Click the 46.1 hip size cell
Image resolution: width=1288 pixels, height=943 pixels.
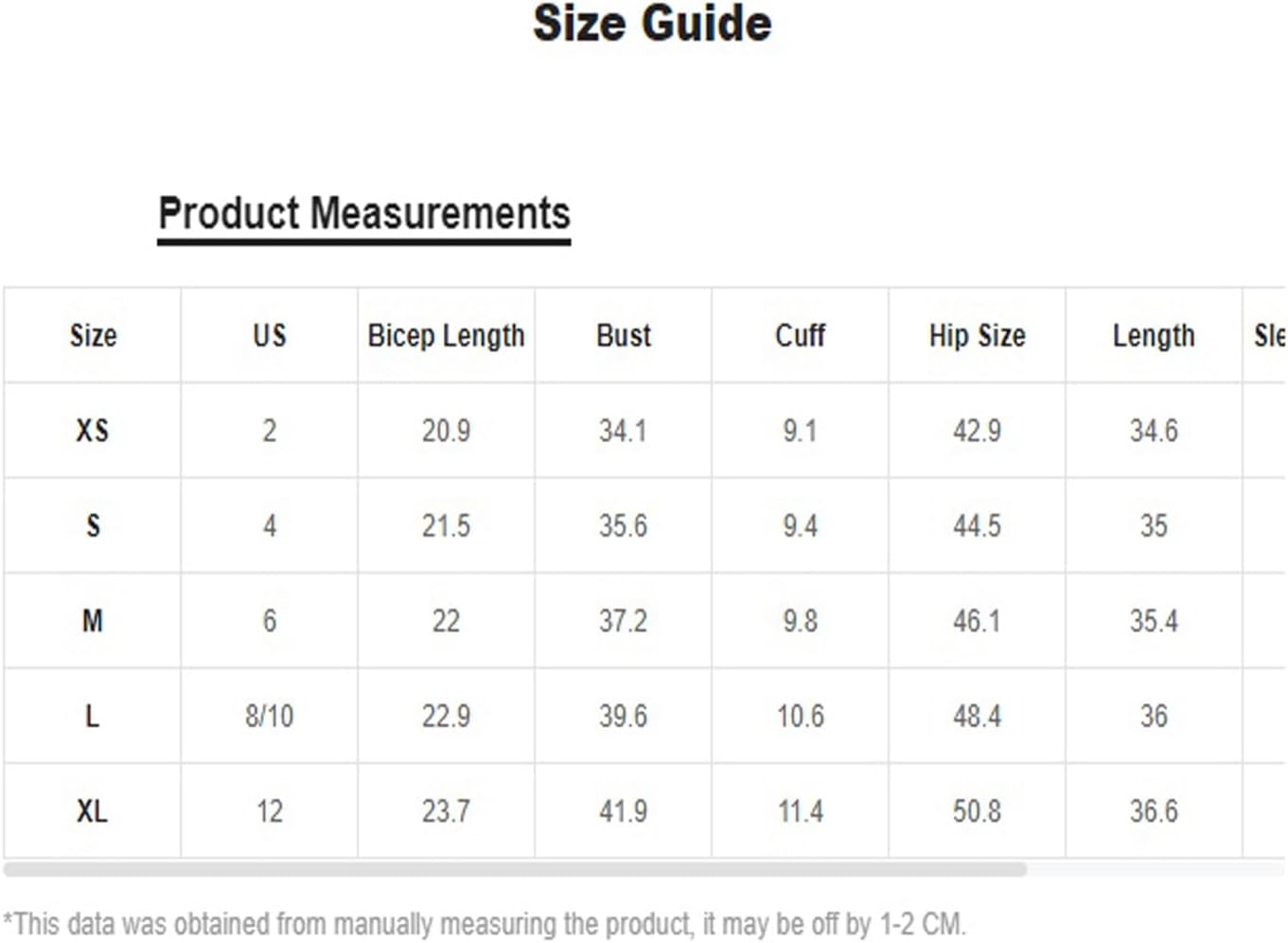[977, 621]
